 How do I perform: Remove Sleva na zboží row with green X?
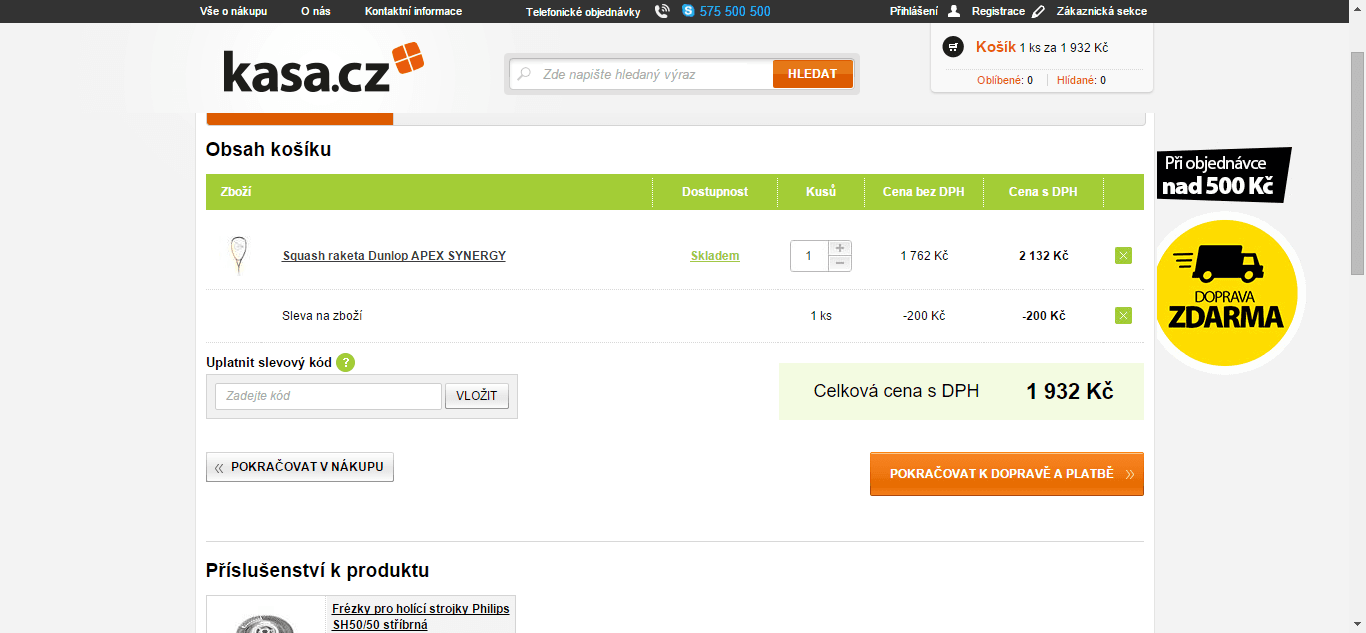1123,316
